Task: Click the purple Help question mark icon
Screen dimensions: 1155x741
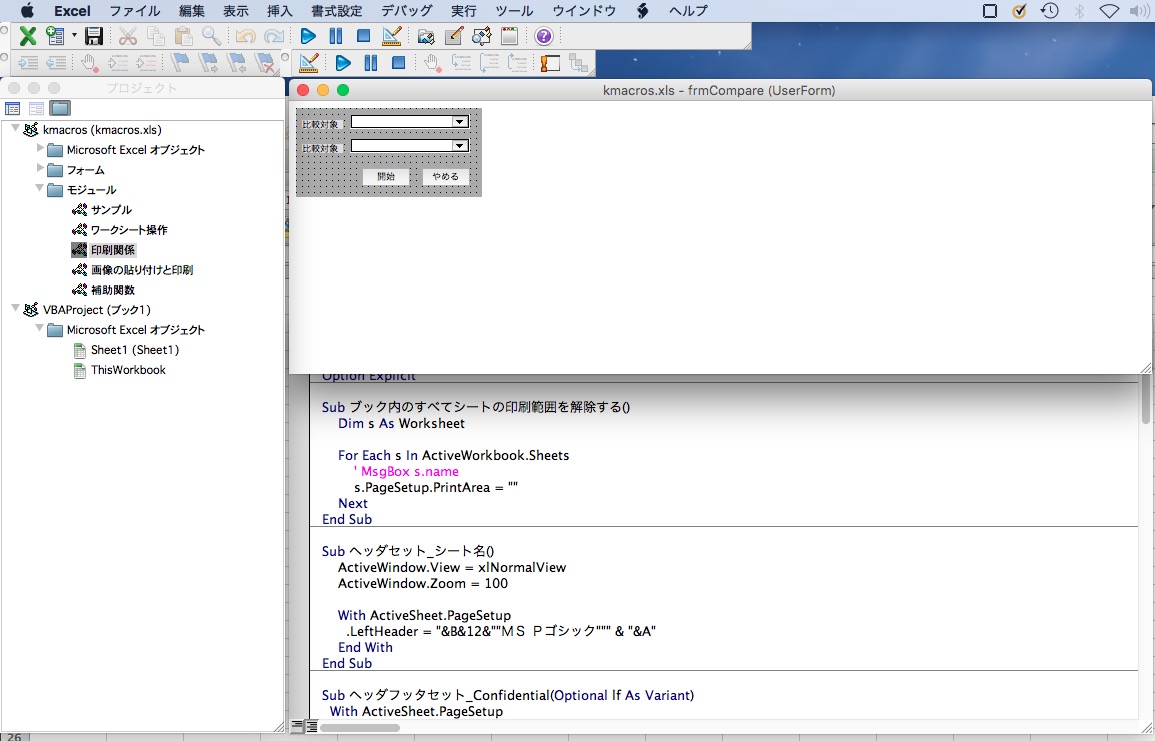Action: tap(544, 36)
